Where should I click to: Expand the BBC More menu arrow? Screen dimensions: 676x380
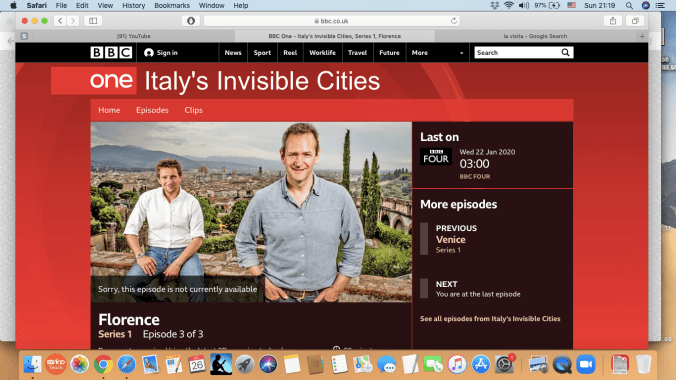pyautogui.click(x=461, y=53)
